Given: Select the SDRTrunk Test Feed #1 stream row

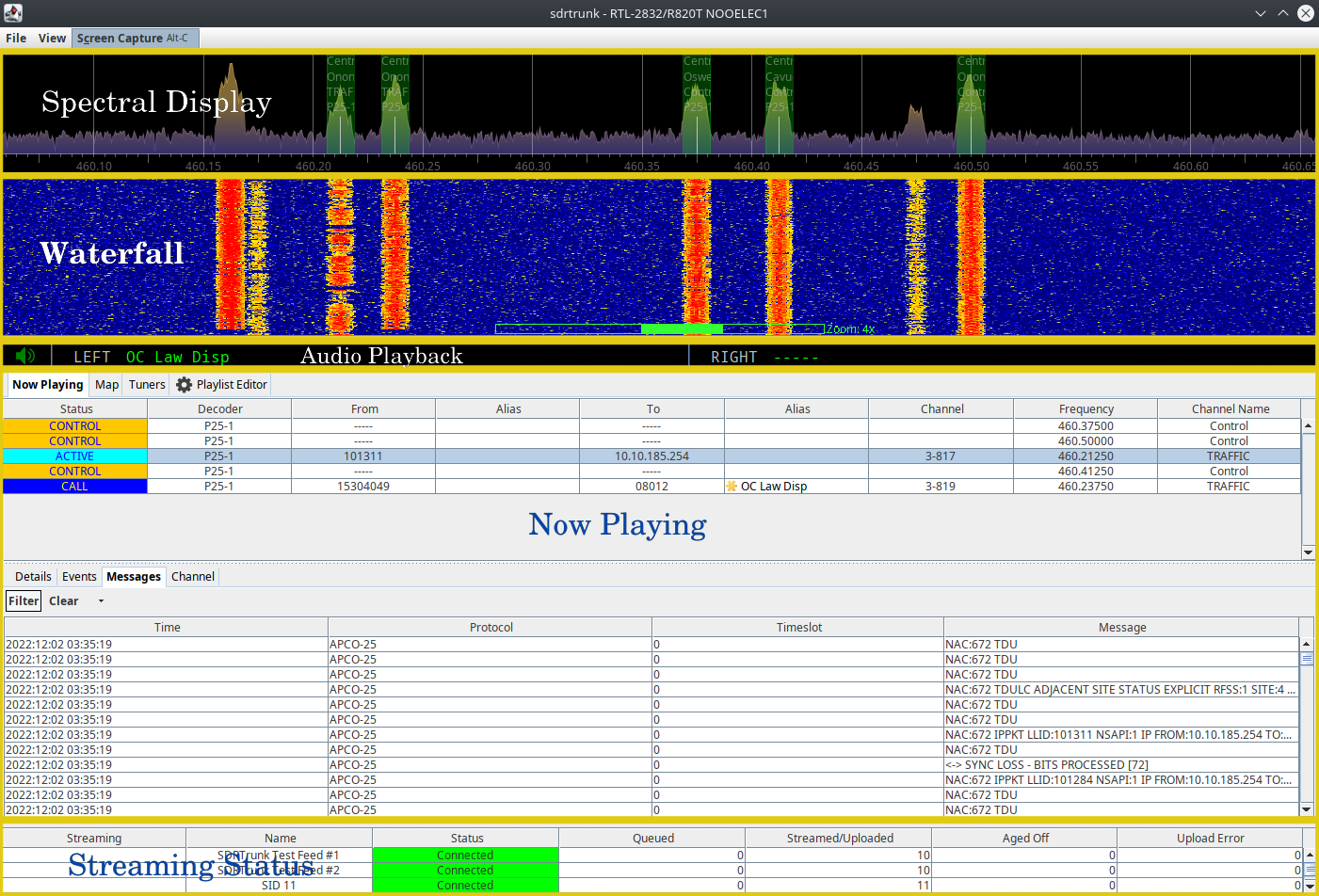Looking at the screenshot, I should (x=651, y=856).
